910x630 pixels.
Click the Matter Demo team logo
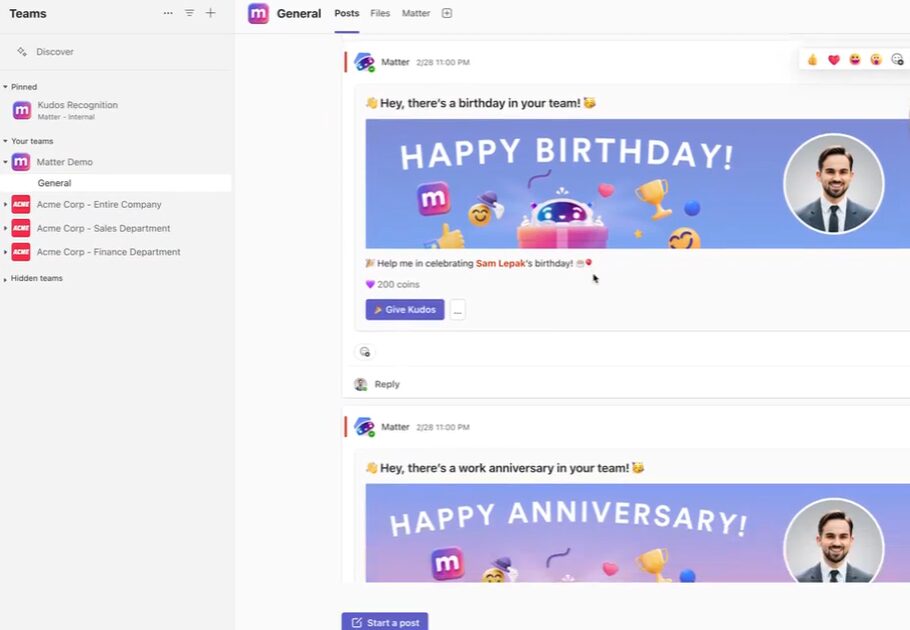click(x=21, y=162)
